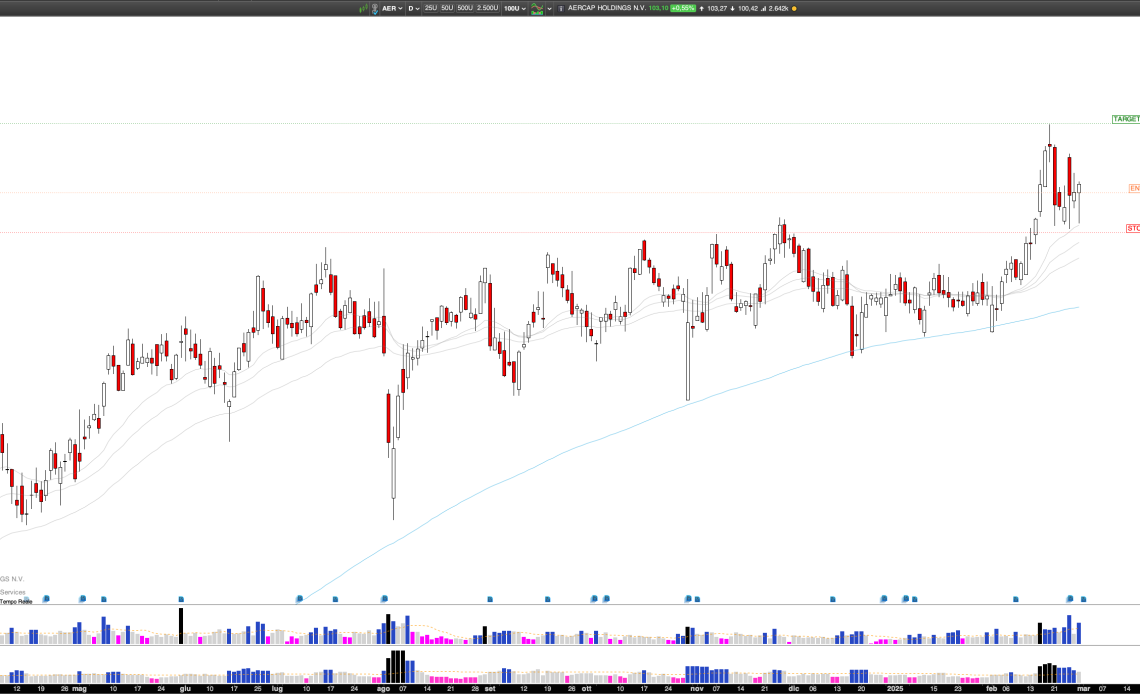1140x694 pixels.
Task: Click the indicators chart style icon
Action: pyautogui.click(x=537, y=8)
